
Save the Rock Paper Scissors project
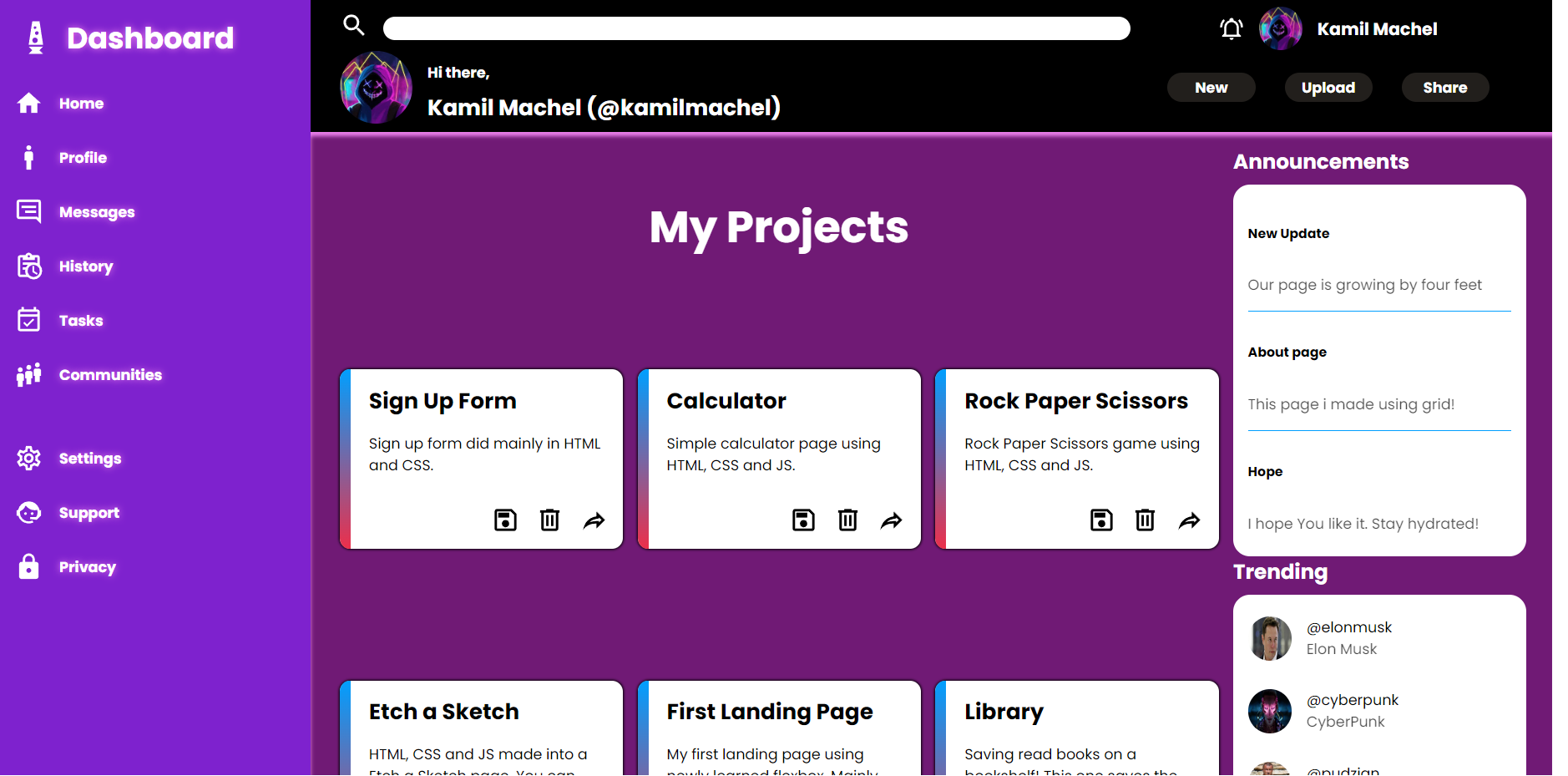click(1101, 520)
